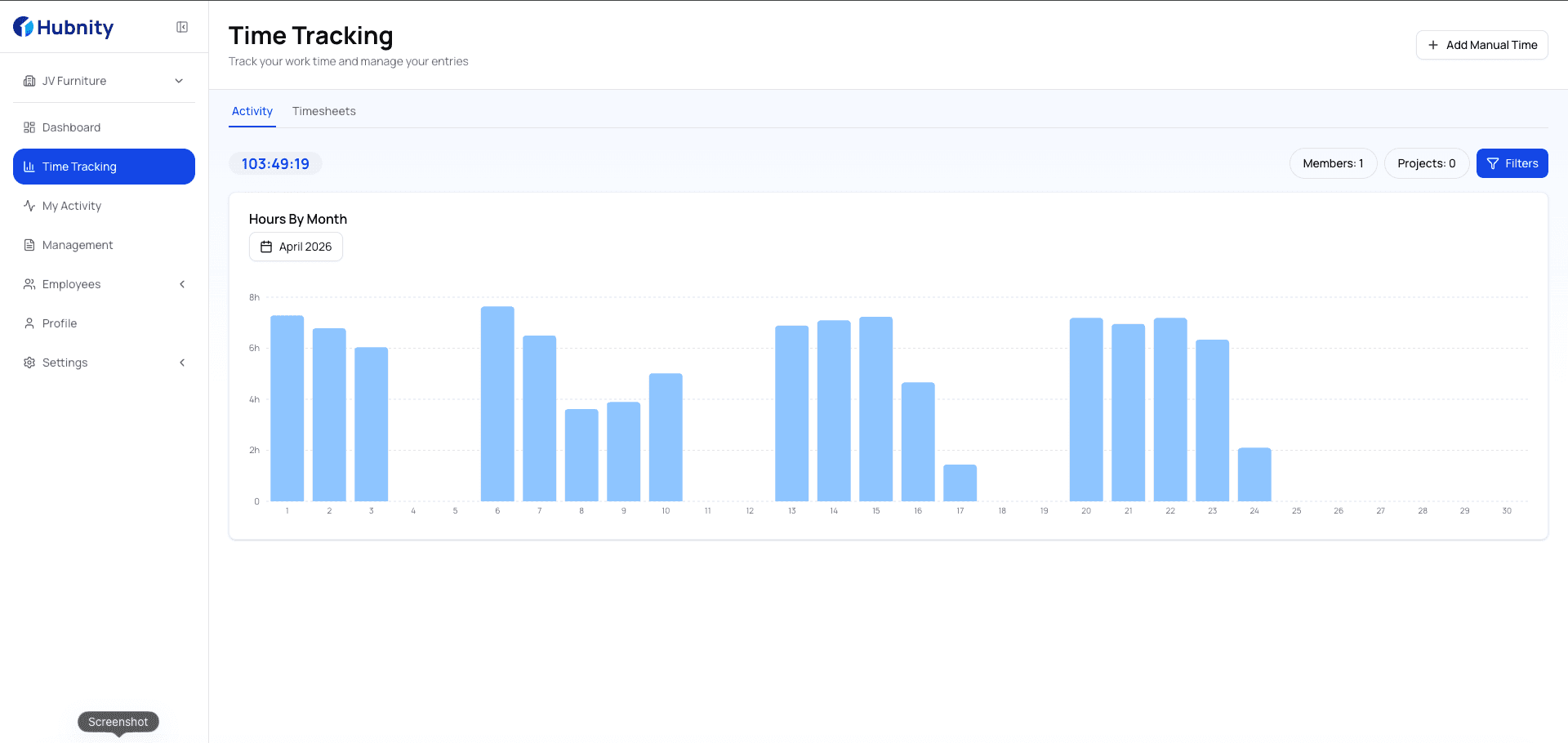Select the My Activity pulse icon
Viewport: 1568px width, 743px height.
coord(29,206)
